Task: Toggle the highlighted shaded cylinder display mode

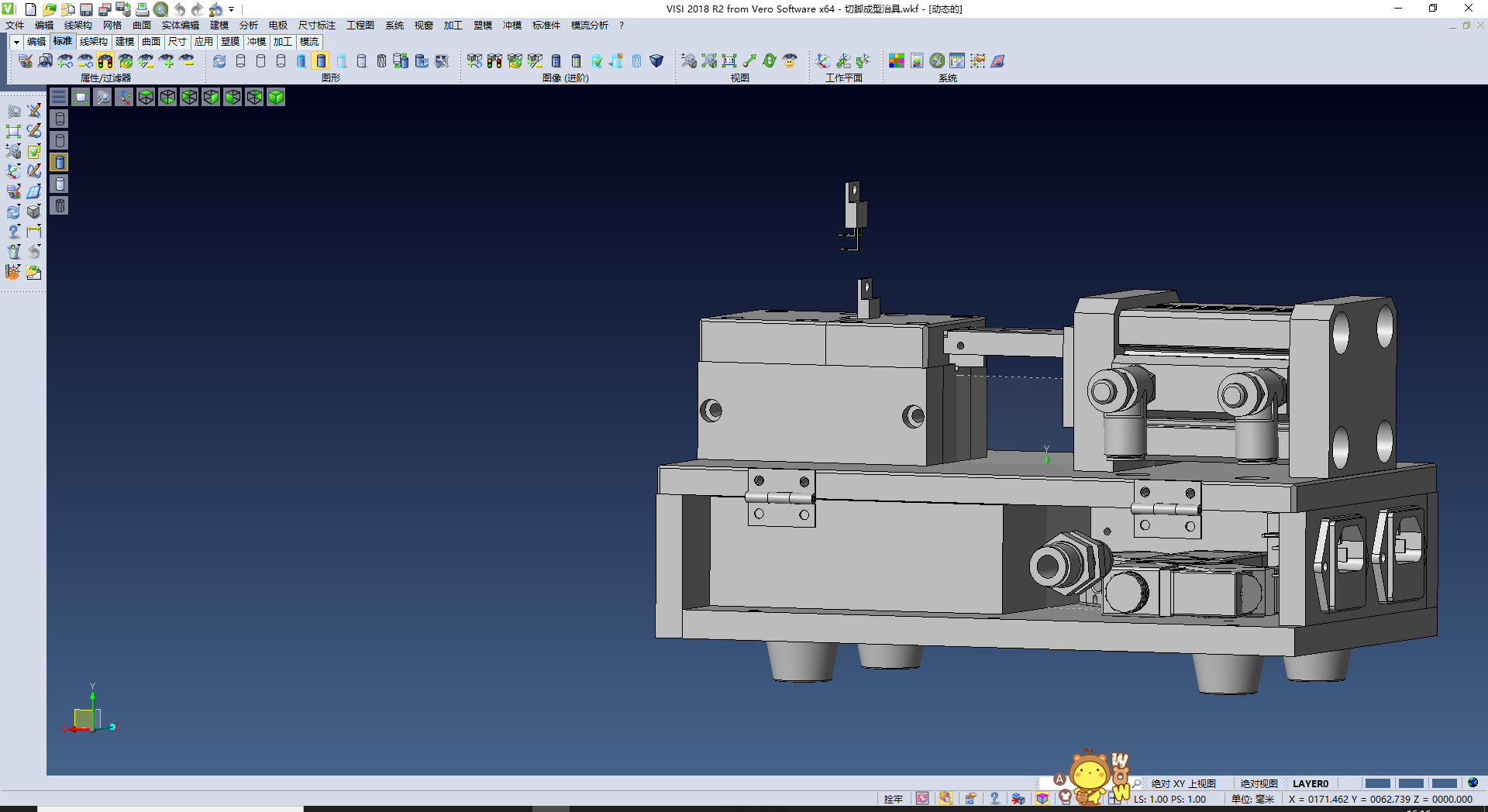Action: point(321,61)
